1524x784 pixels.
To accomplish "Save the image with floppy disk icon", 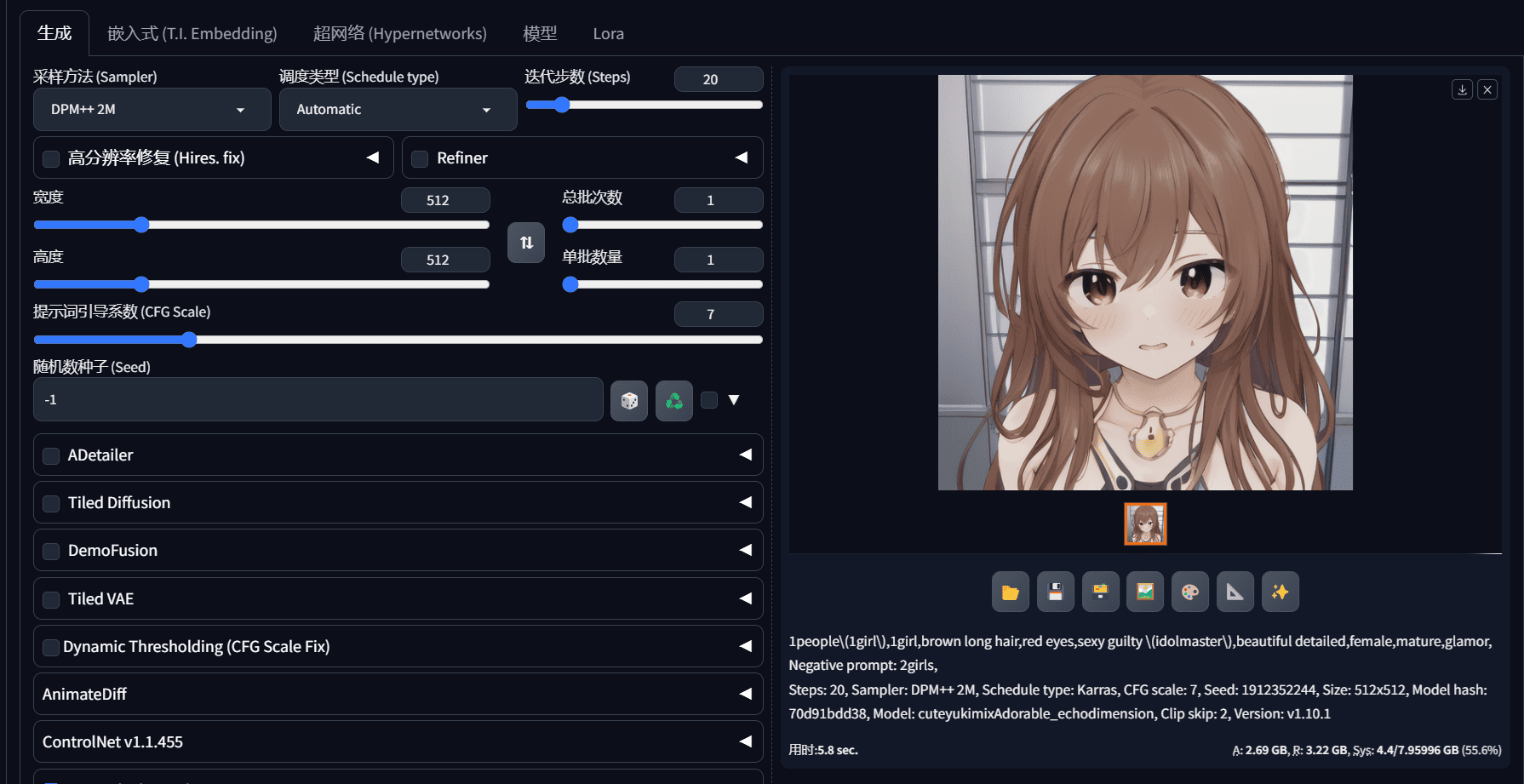I will tap(1055, 592).
